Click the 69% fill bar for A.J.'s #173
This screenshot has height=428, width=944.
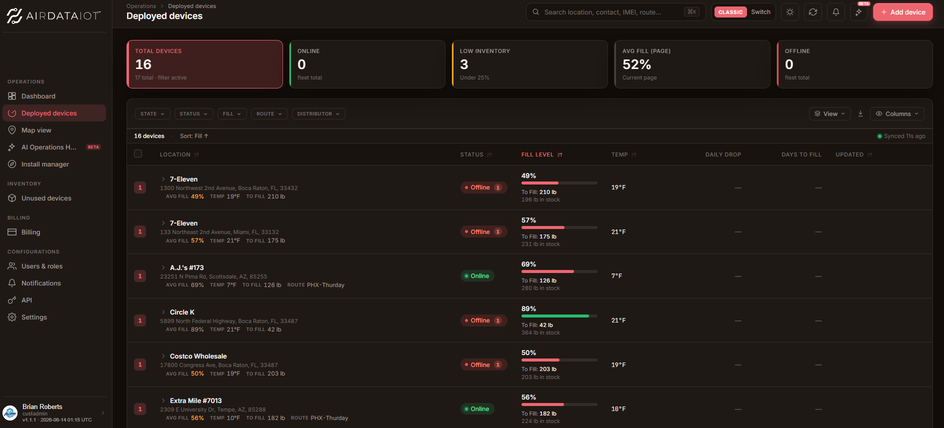click(559, 271)
